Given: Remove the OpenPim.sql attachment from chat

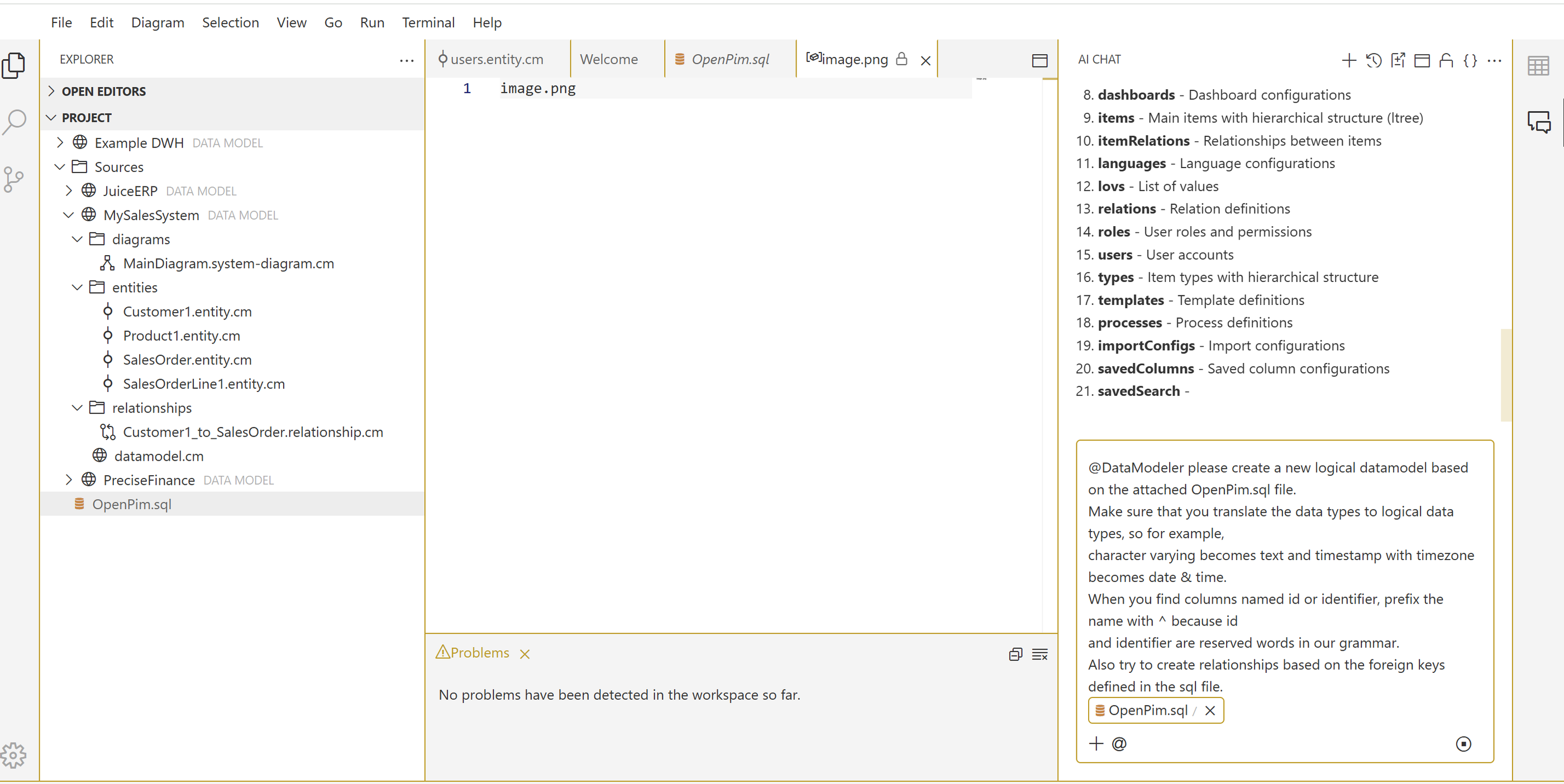Looking at the screenshot, I should 1209,710.
